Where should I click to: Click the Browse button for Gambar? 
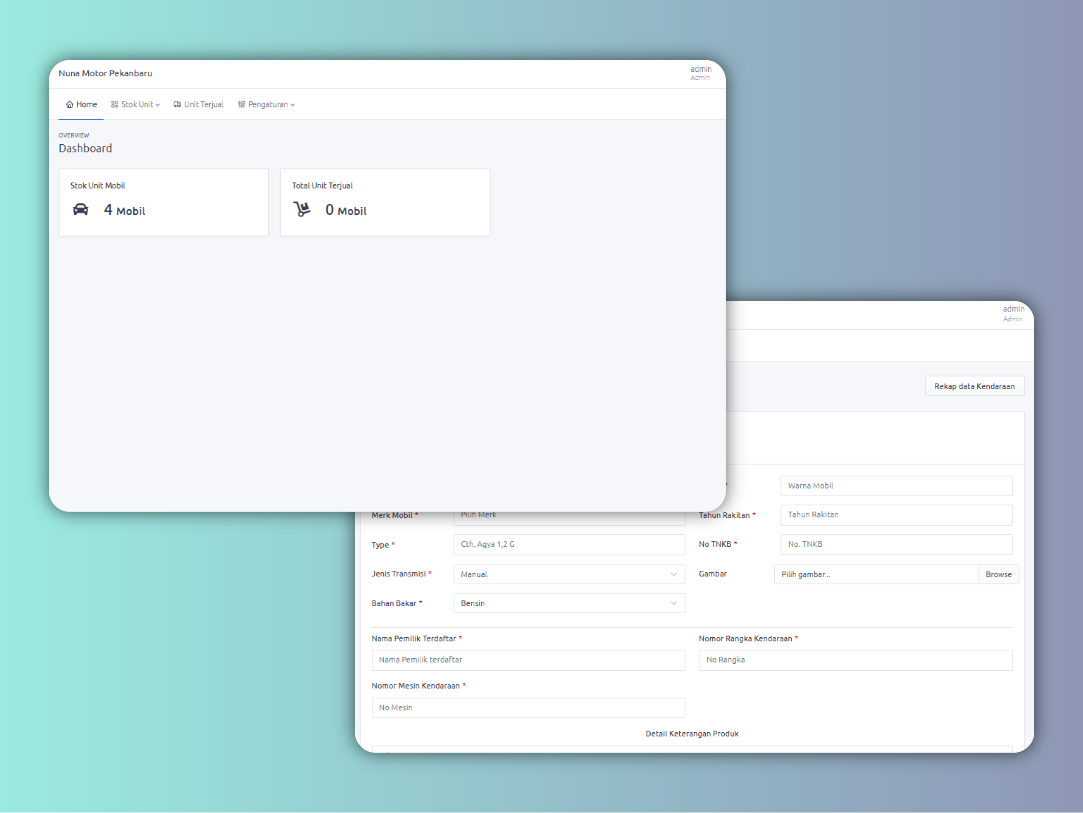998,574
